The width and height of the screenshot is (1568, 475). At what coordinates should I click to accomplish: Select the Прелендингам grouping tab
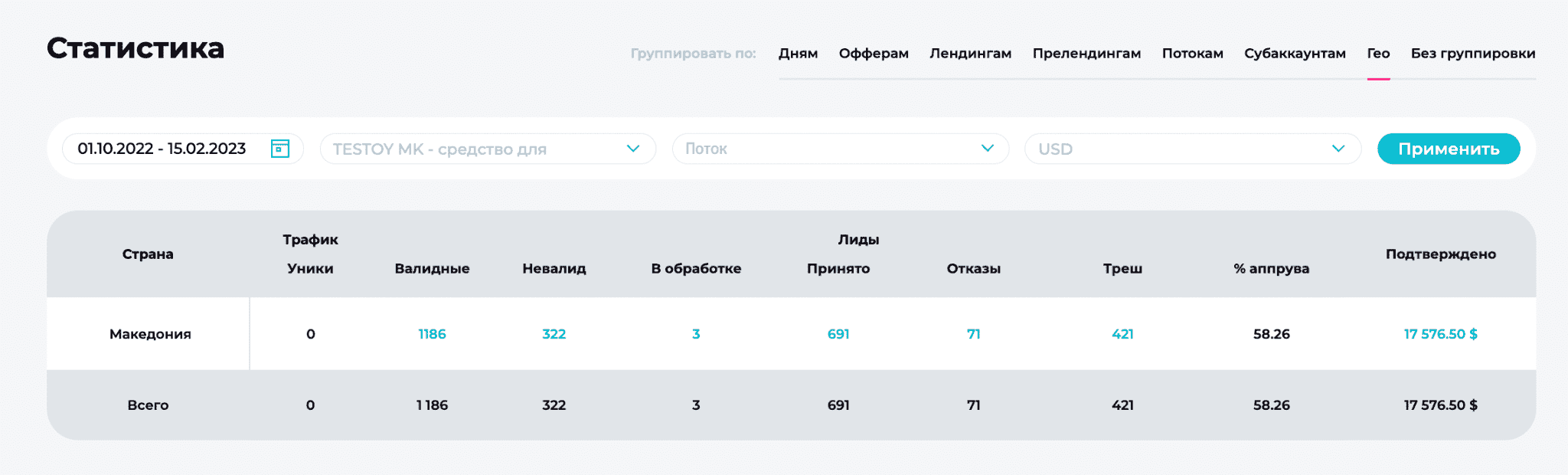point(1086,54)
